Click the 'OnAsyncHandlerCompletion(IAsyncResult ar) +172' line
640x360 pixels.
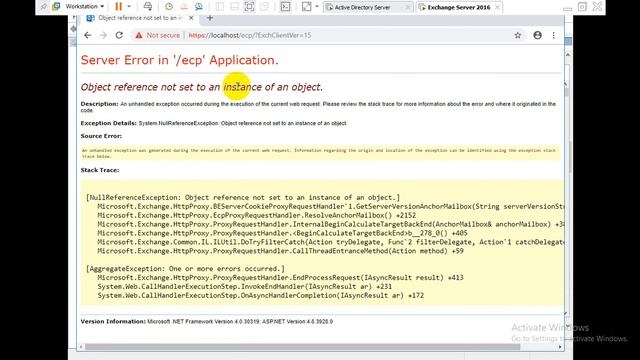260,296
